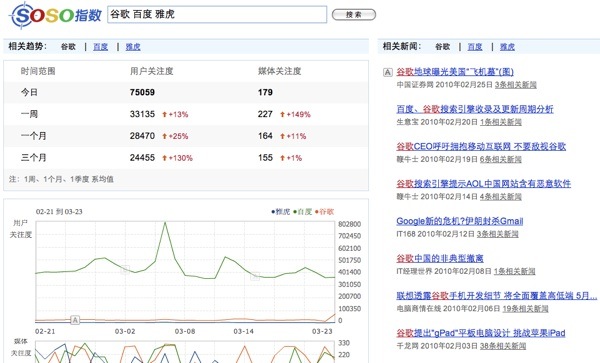
Task: Open 1条相关新闻 link under 生意宝
Action: click(501, 122)
